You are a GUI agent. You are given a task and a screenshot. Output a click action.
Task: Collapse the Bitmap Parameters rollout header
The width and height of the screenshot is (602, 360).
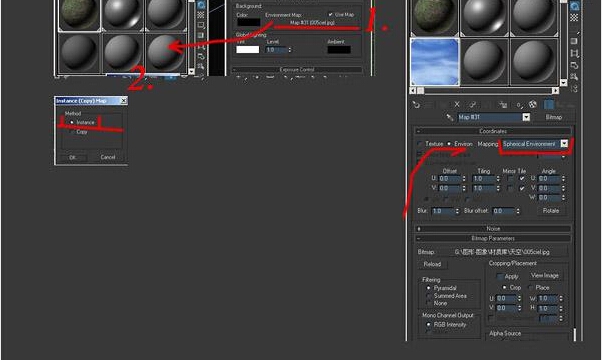493,238
